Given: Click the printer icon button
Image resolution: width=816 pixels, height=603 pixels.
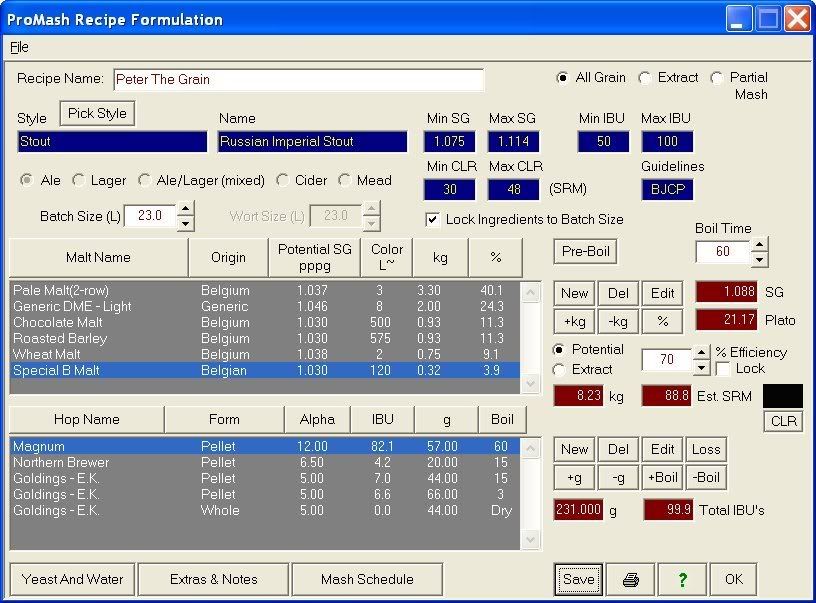Looking at the screenshot, I should pos(631,579).
